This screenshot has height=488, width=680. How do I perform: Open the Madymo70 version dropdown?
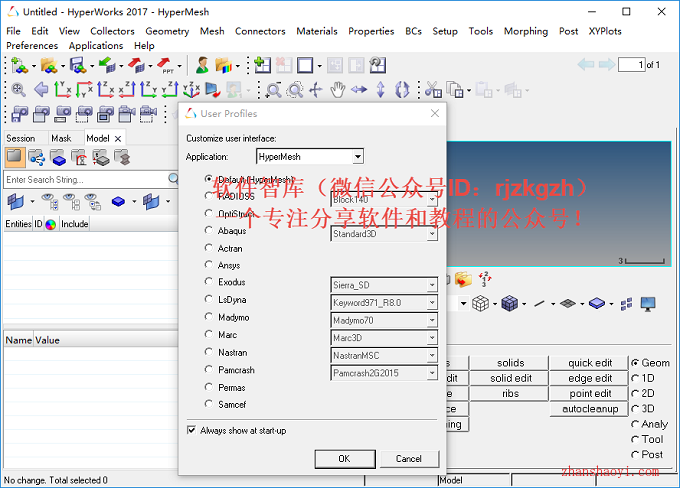pyautogui.click(x=432, y=321)
